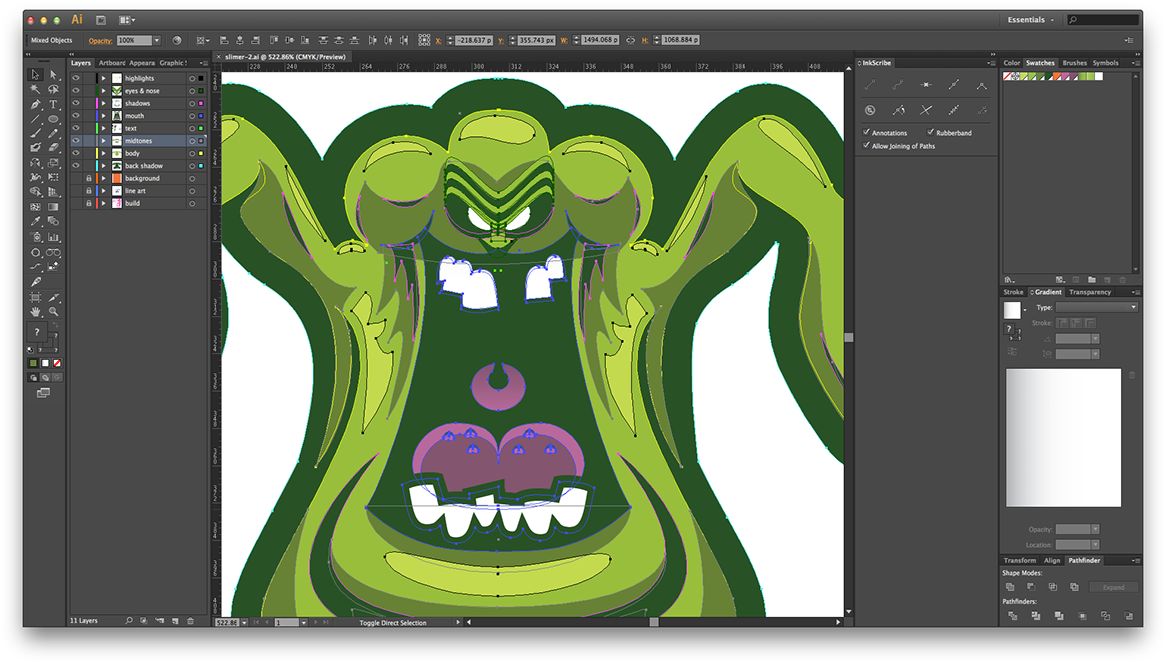Open the Essentials workspace dropdown
This screenshot has height=662, width=1165.
(1029, 19)
